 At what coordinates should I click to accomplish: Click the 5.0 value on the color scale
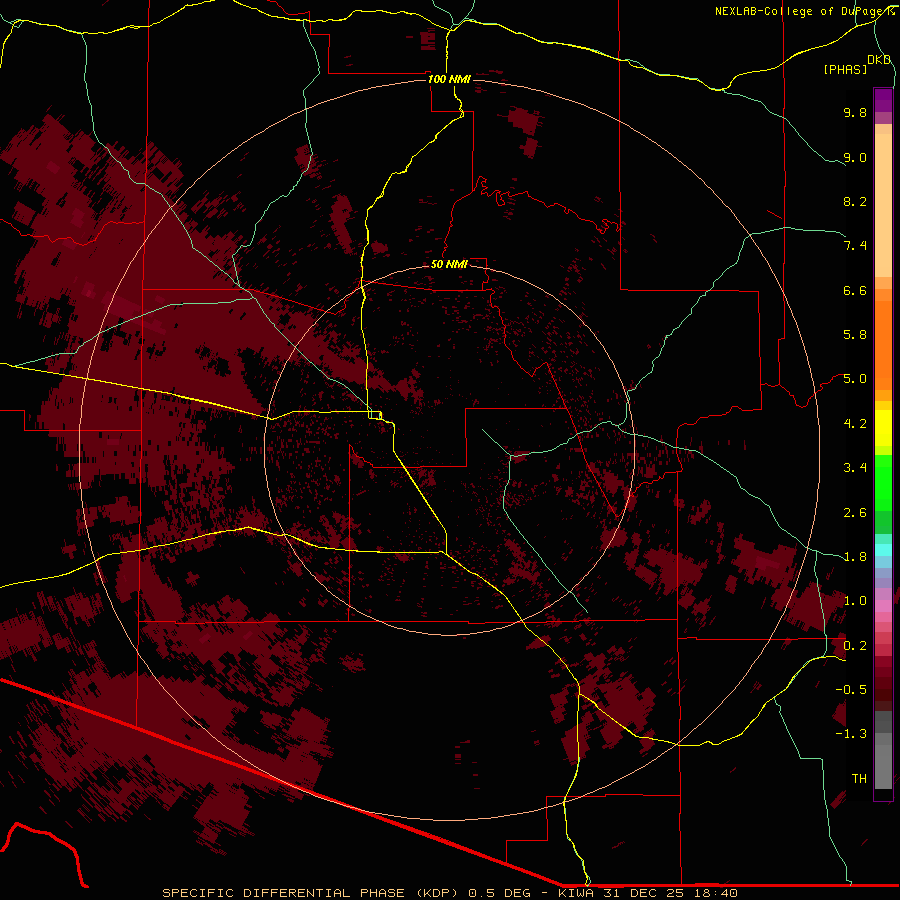(855, 379)
